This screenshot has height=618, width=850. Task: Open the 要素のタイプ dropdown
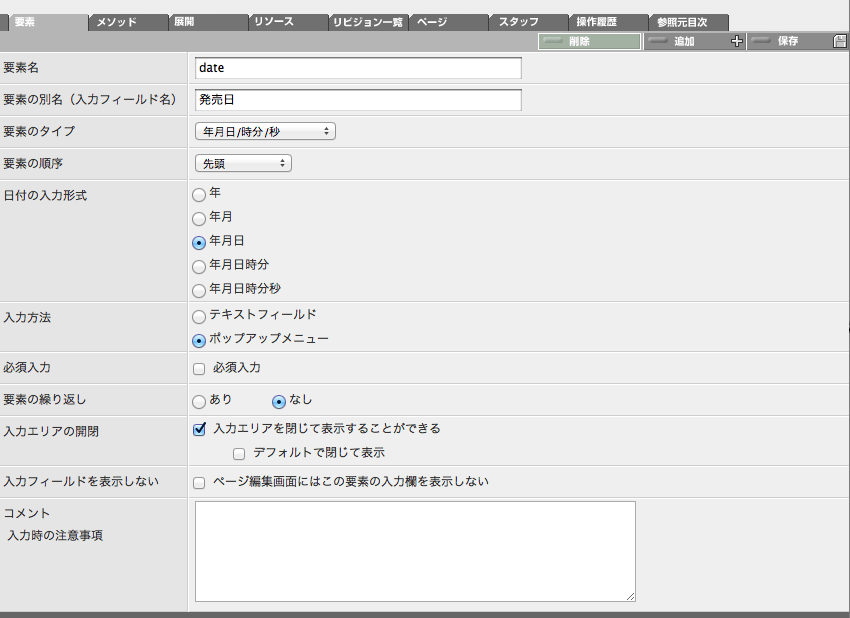click(x=265, y=131)
